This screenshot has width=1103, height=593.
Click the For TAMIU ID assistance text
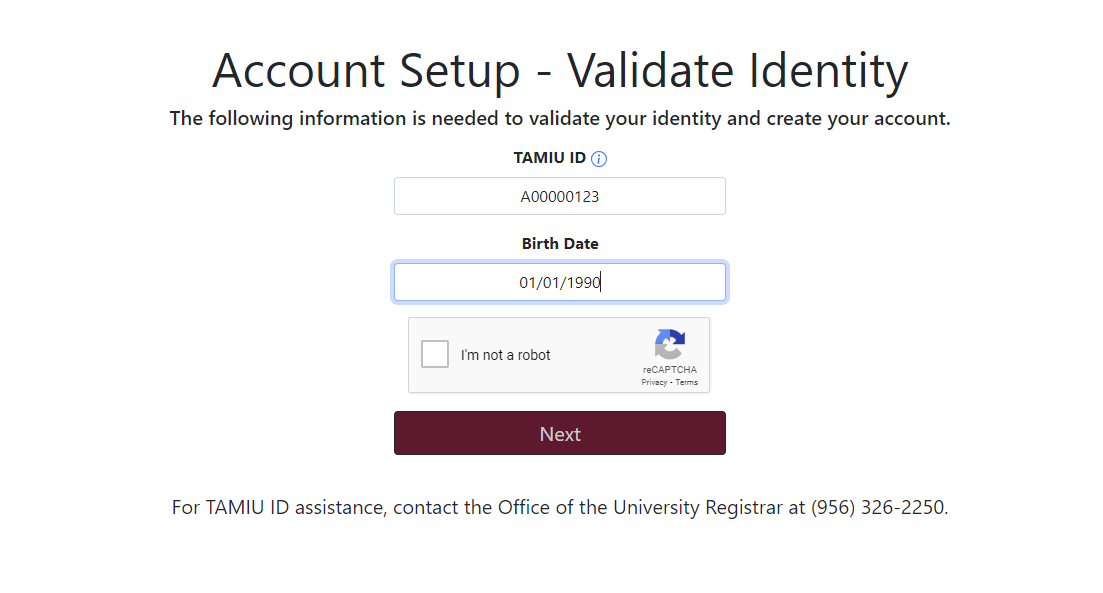(279, 507)
